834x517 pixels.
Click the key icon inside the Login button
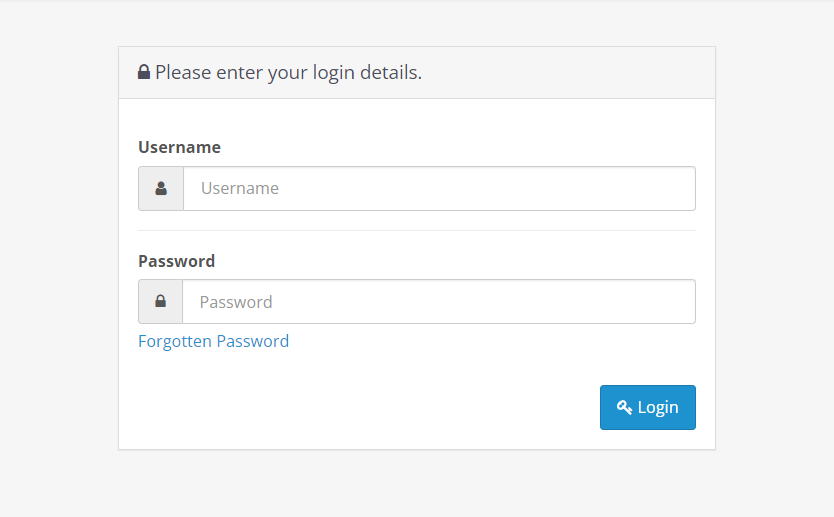pos(624,407)
